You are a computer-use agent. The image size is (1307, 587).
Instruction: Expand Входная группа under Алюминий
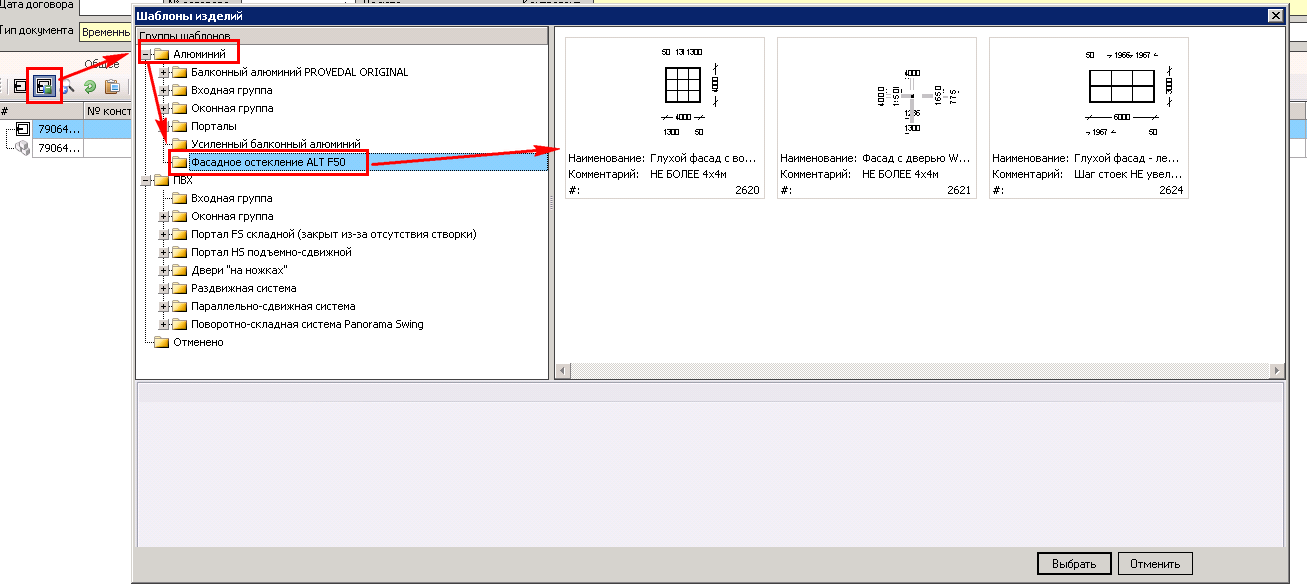[x=164, y=90]
